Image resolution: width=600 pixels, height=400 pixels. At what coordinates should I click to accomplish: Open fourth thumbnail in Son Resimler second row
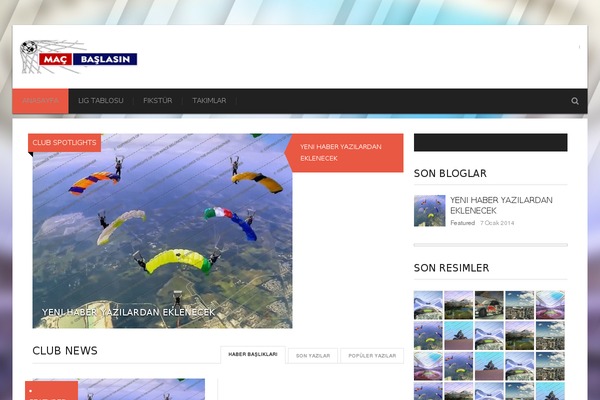520,336
